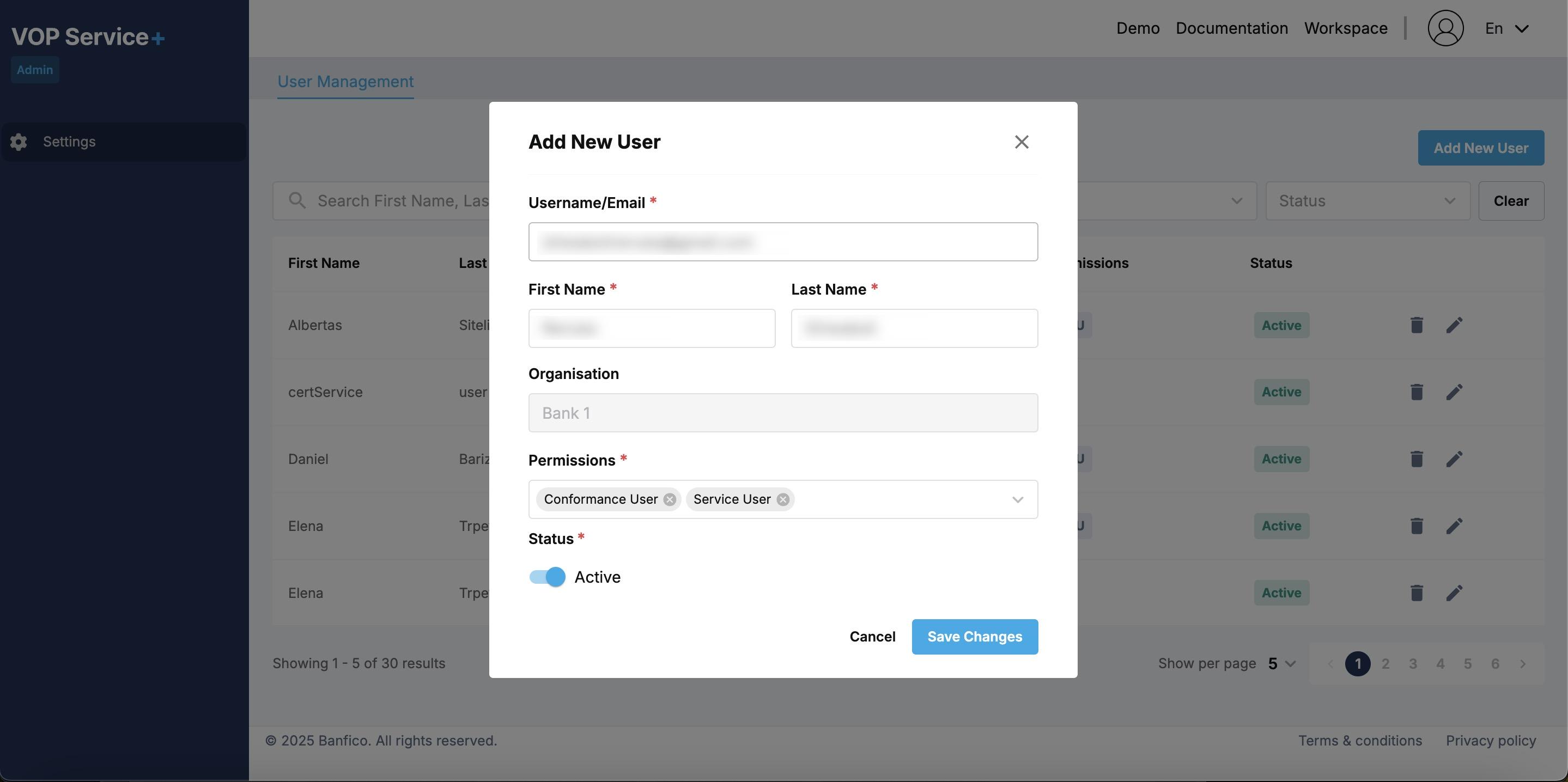Click the Settings gear in sidebar
Image resolution: width=1568 pixels, height=782 pixels.
19,142
